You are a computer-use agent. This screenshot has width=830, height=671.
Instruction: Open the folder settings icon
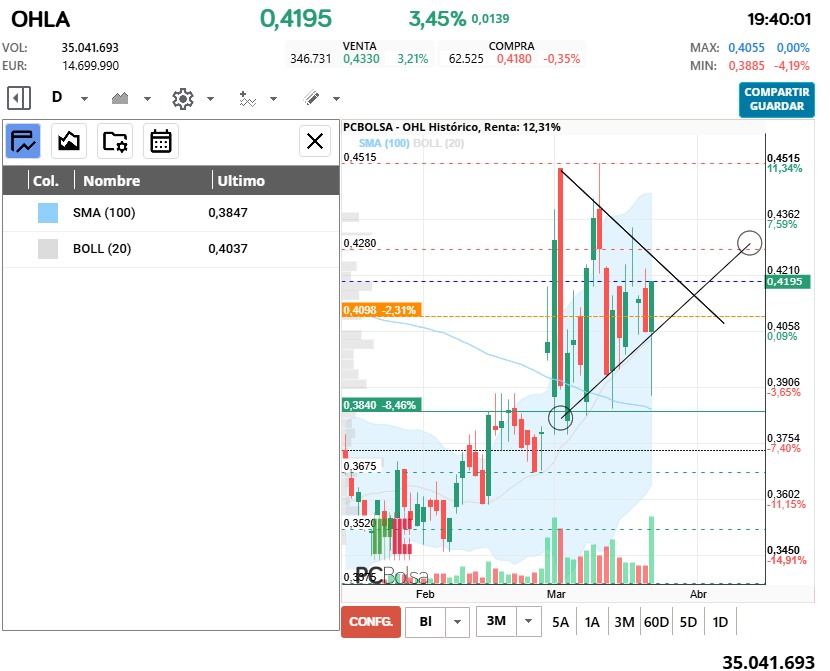tap(115, 141)
